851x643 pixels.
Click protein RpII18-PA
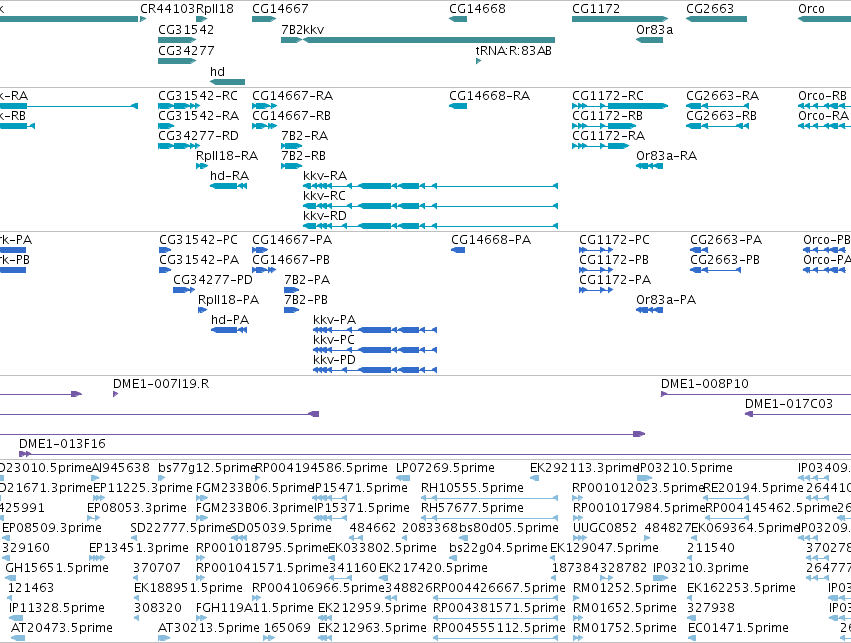pyautogui.click(x=202, y=310)
